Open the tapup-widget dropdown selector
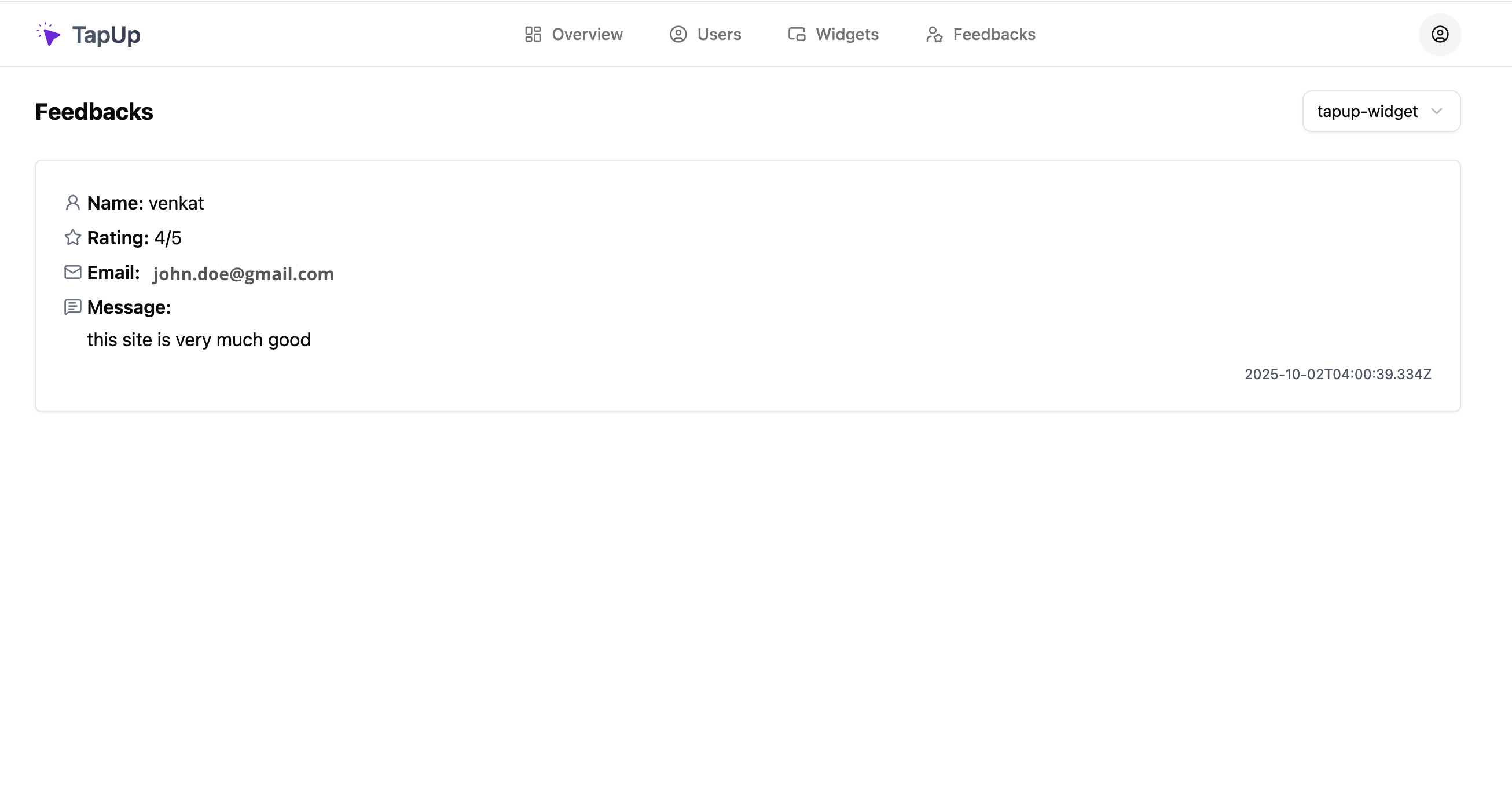The height and width of the screenshot is (793, 1512). coord(1367,112)
